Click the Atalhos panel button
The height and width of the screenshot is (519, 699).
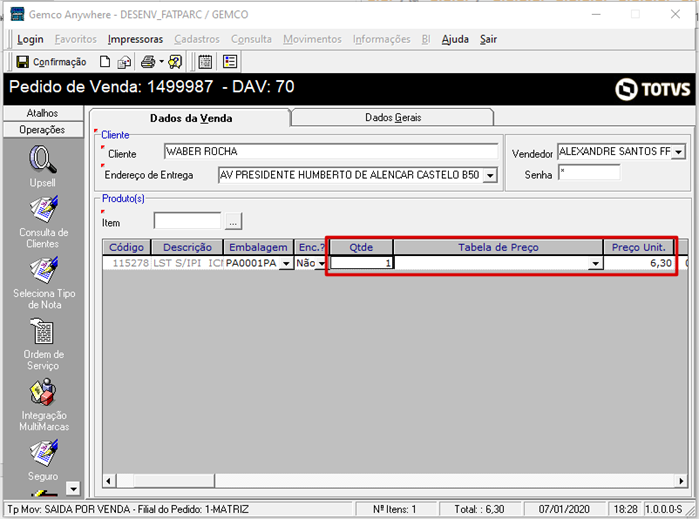(x=43, y=113)
